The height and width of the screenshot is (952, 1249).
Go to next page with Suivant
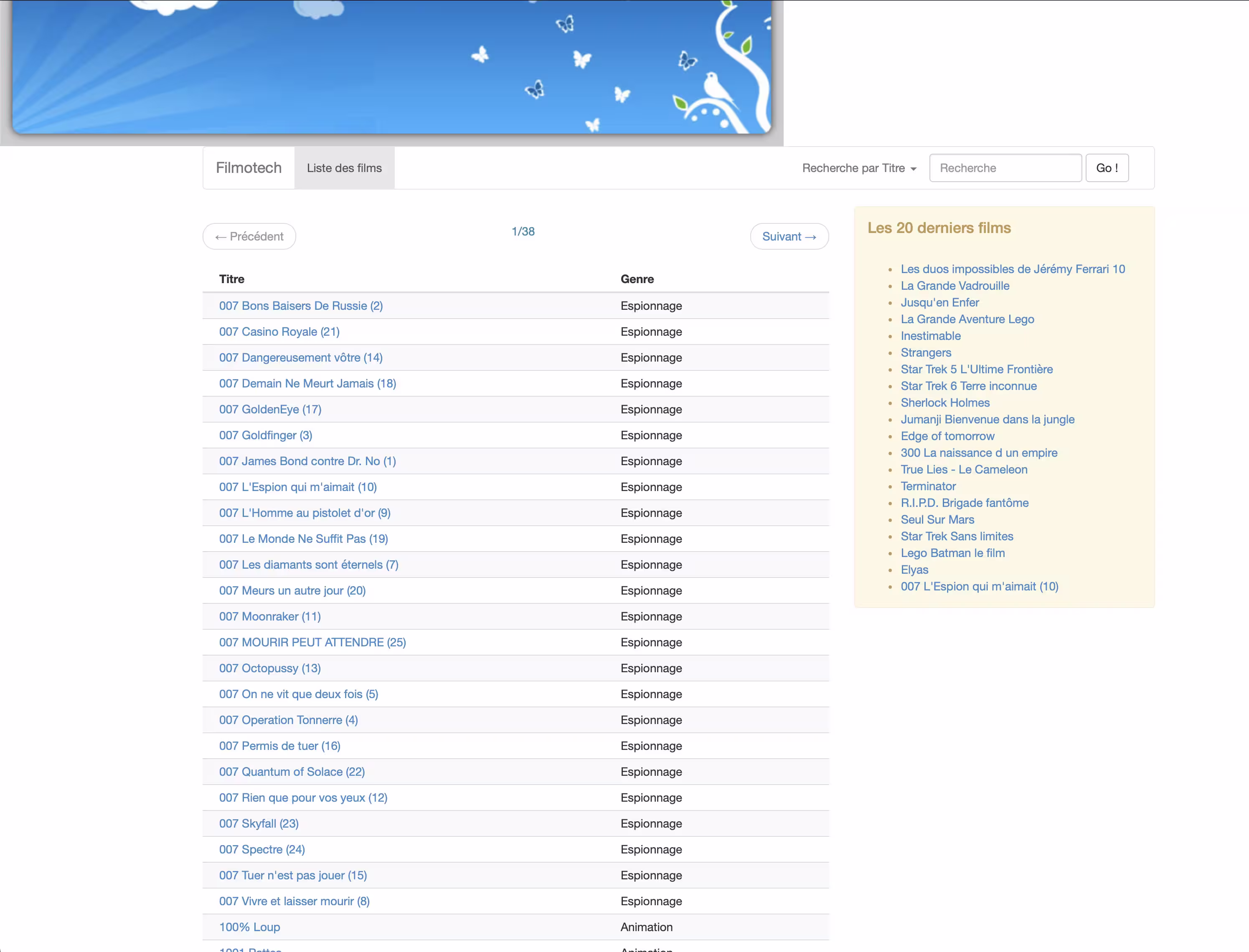coord(789,236)
